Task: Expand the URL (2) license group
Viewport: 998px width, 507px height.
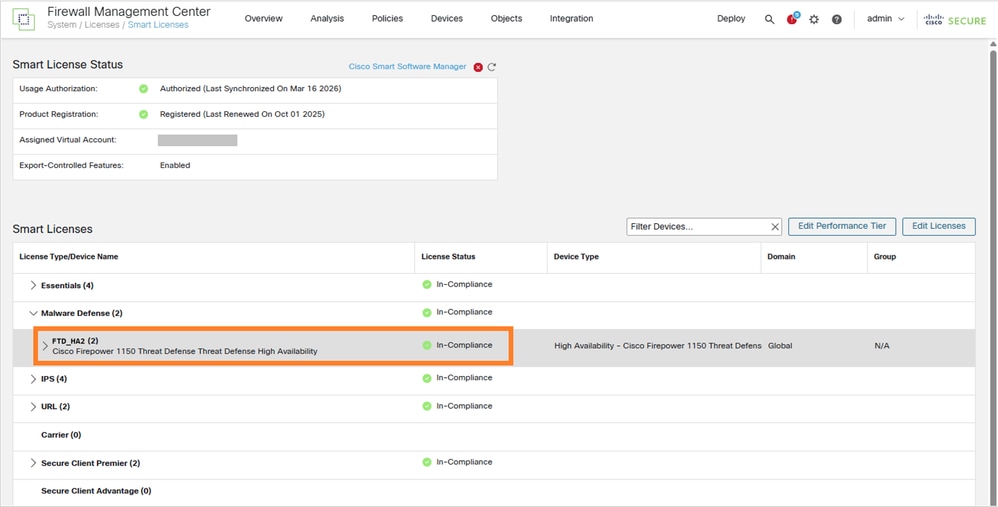Action: 33,406
